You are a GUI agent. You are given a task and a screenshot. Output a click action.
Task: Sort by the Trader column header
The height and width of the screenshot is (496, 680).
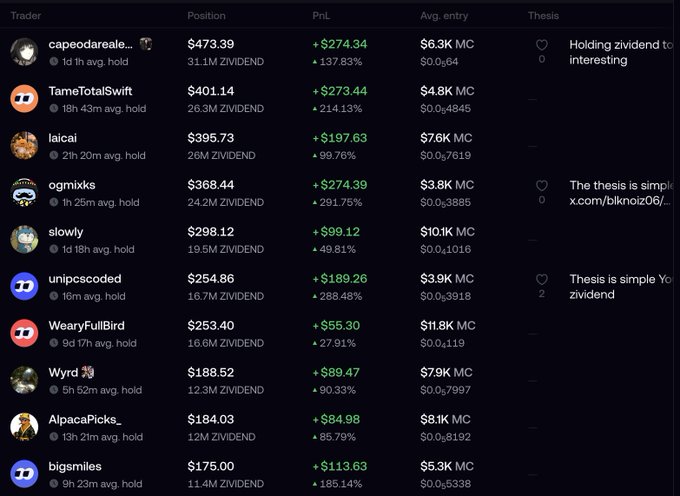click(26, 16)
